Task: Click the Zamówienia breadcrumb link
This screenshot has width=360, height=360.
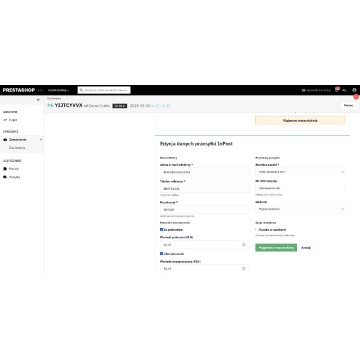Action: tap(54, 98)
